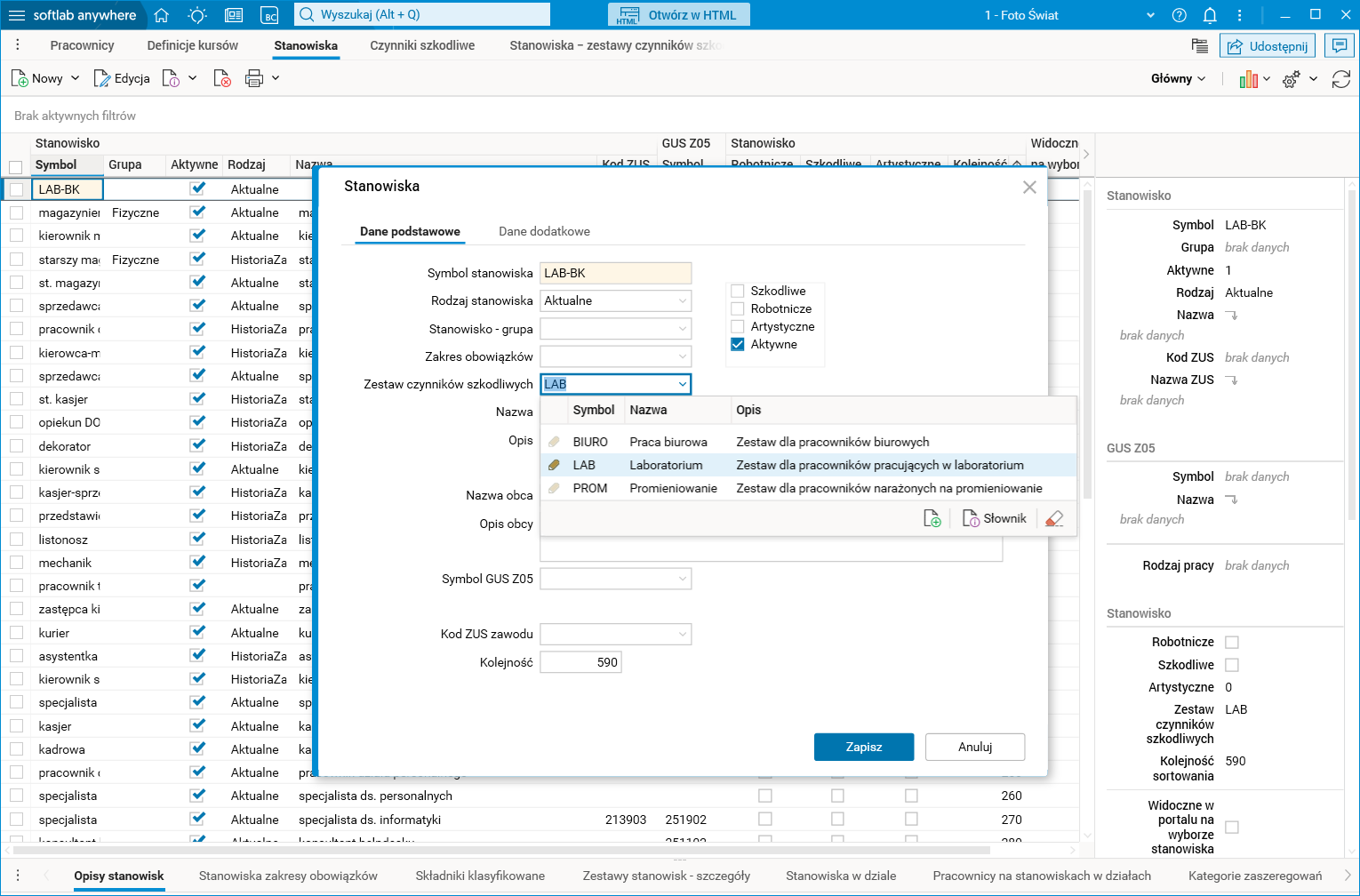Select the PROM Promieniowanie row in dropdown list
The width and height of the screenshot is (1360, 896).
[x=808, y=488]
